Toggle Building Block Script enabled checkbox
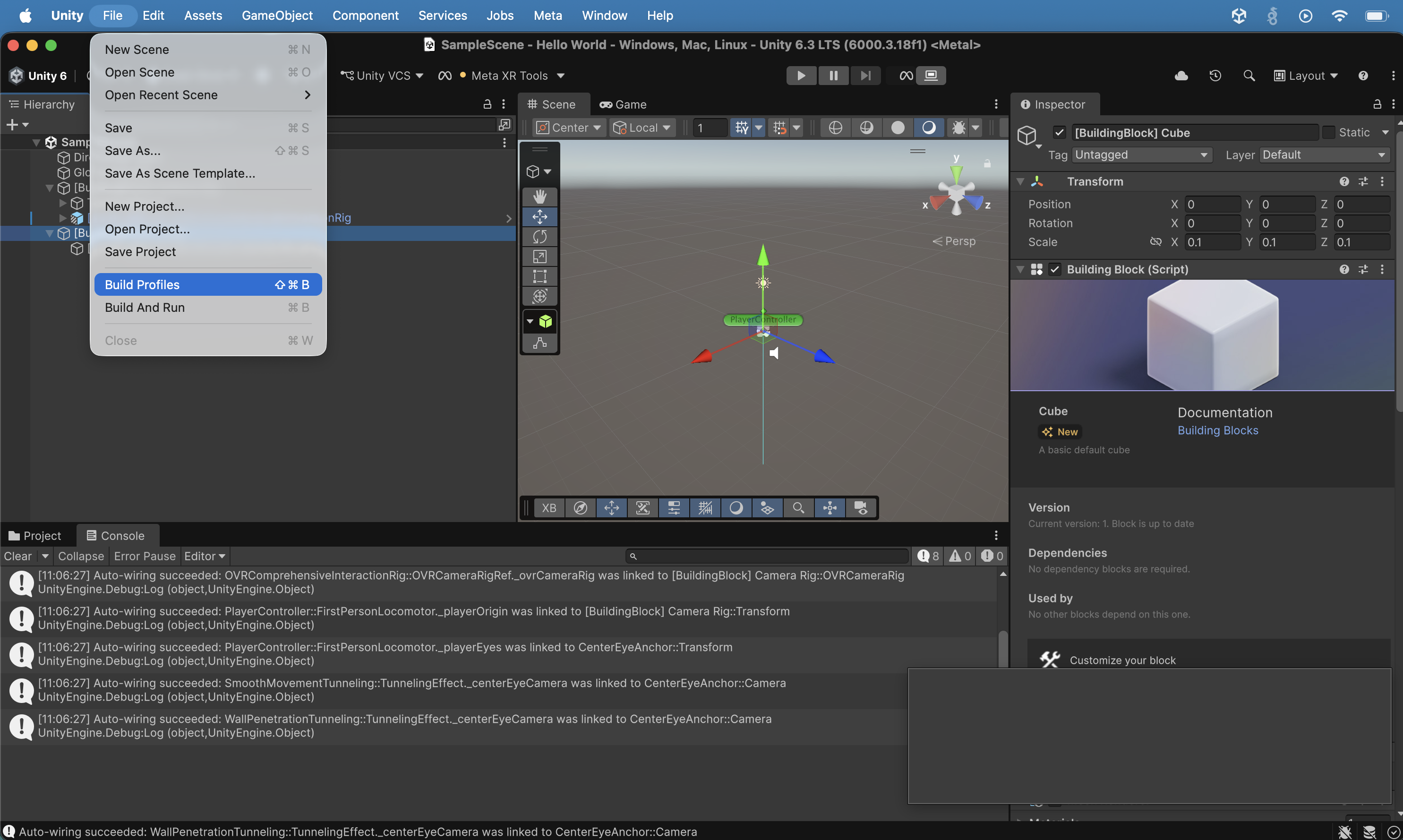Viewport: 1403px width, 840px height. tap(1054, 269)
